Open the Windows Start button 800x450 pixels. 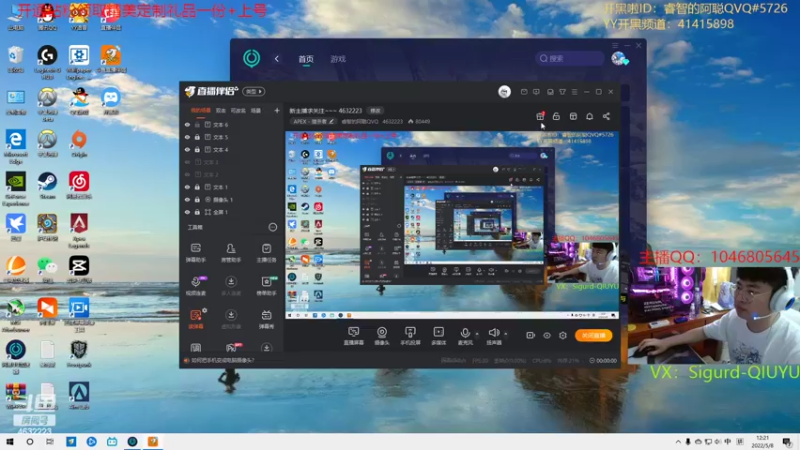[x=9, y=441]
